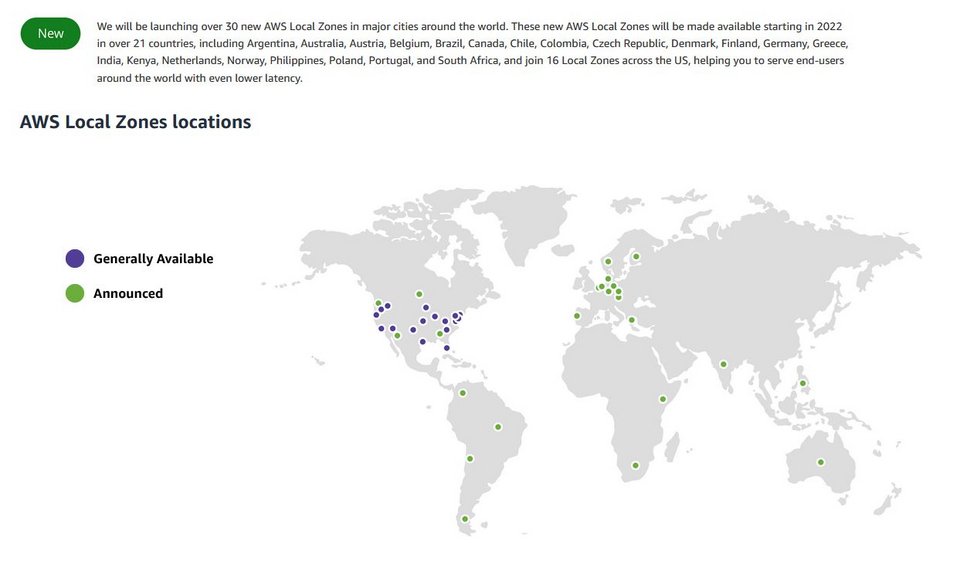The image size is (960, 585).
Task: Select the India announced zone marker
Action: coord(723,364)
